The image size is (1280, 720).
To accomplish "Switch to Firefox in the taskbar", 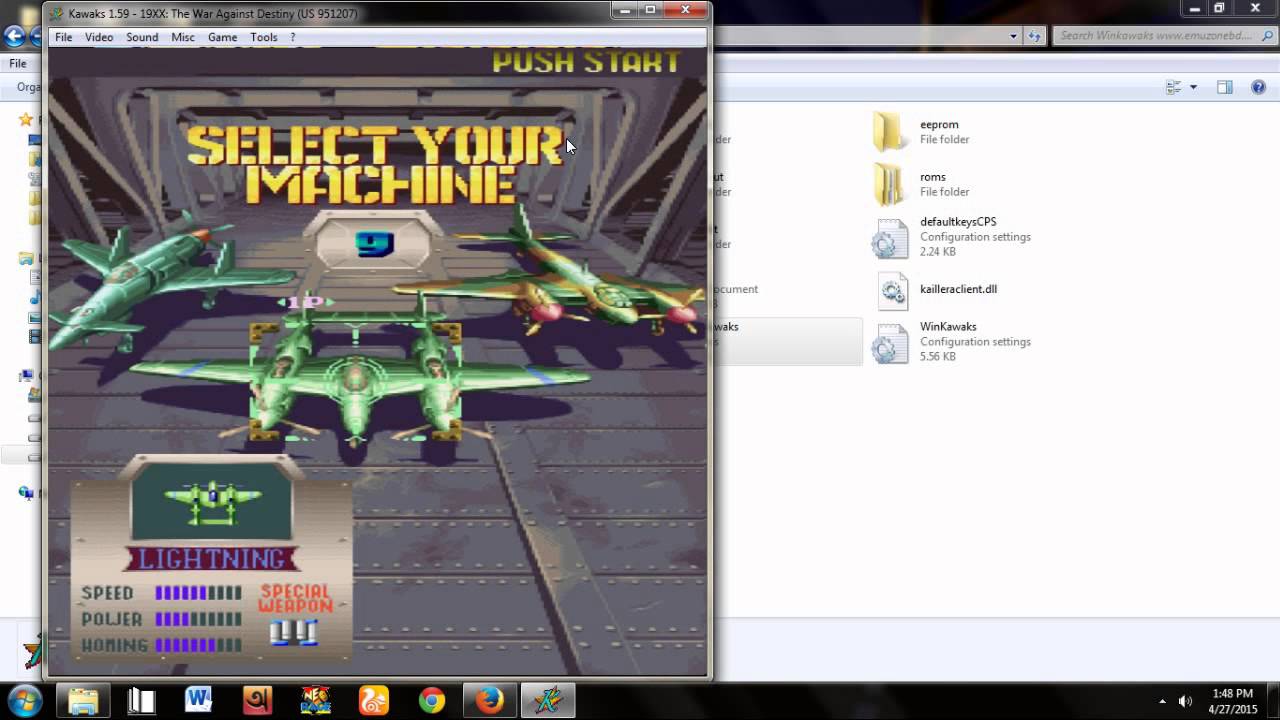I will pos(489,700).
